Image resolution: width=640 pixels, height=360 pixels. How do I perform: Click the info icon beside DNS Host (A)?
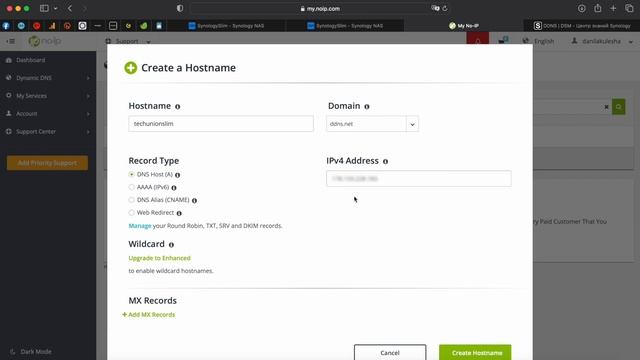coord(178,175)
